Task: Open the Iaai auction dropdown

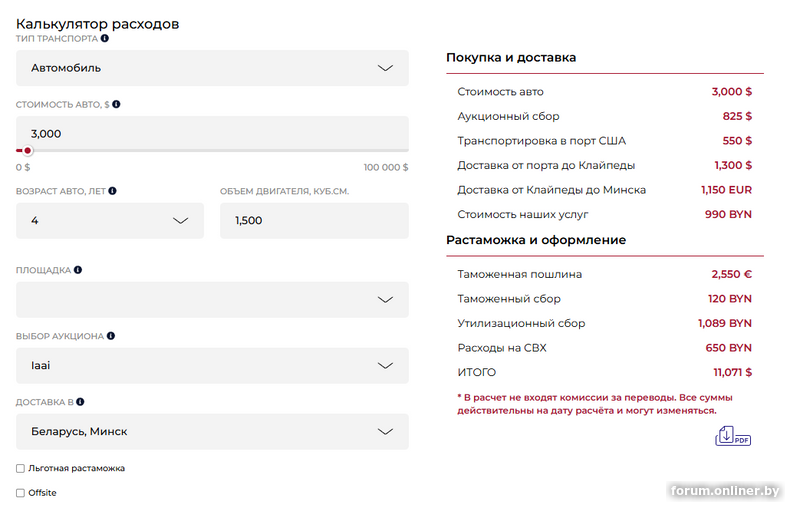Action: point(212,365)
